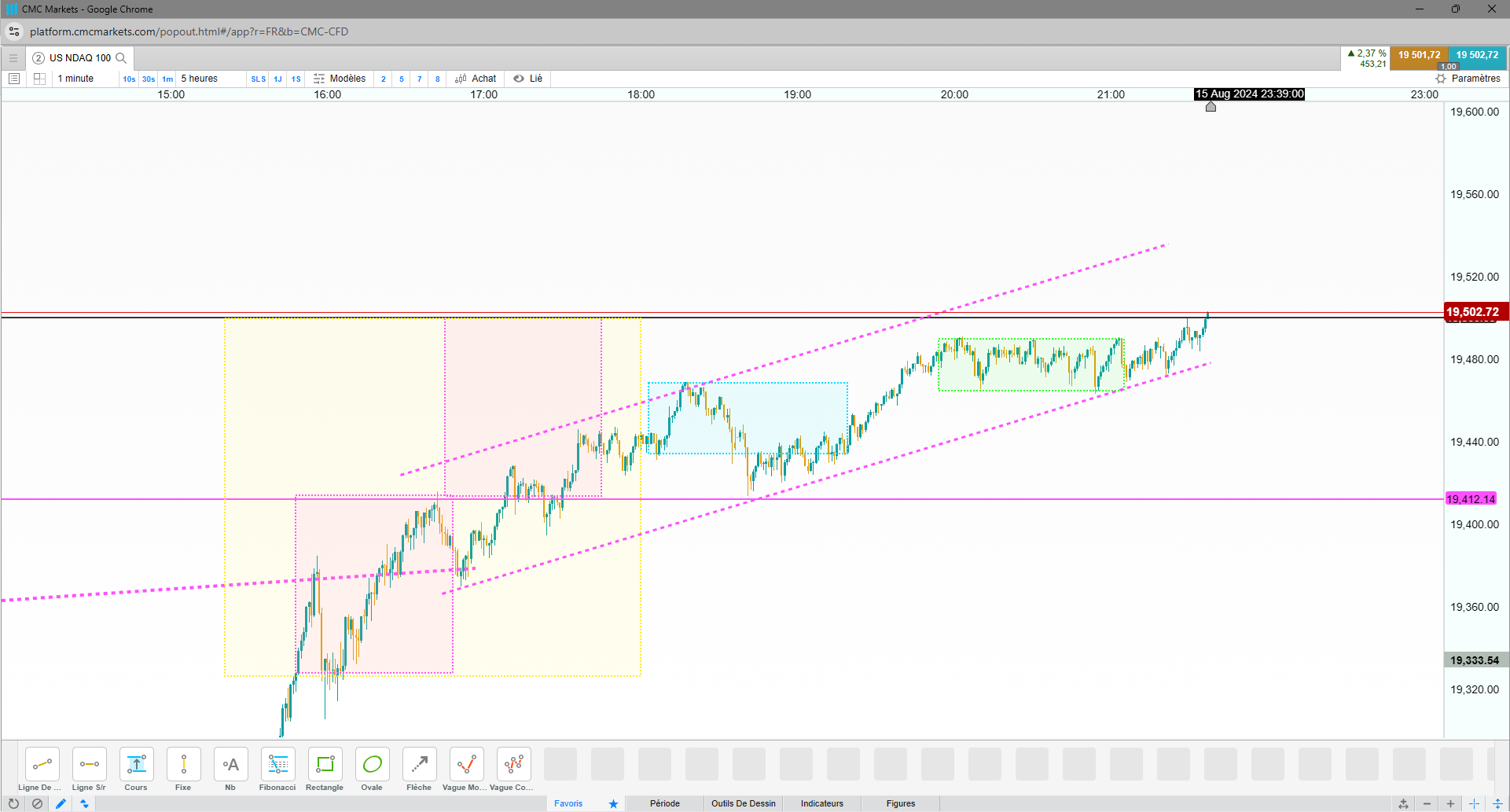Image resolution: width=1510 pixels, height=812 pixels.
Task: Toggle the crosshair cursor button
Action: click(1474, 803)
